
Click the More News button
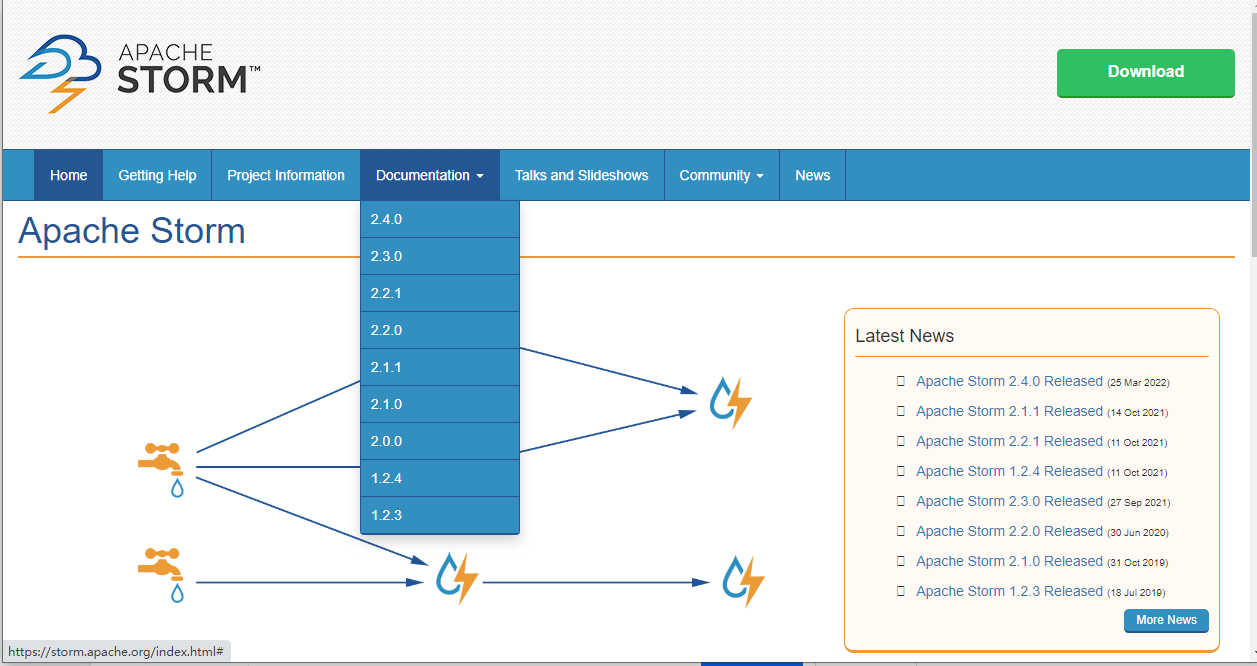1166,620
